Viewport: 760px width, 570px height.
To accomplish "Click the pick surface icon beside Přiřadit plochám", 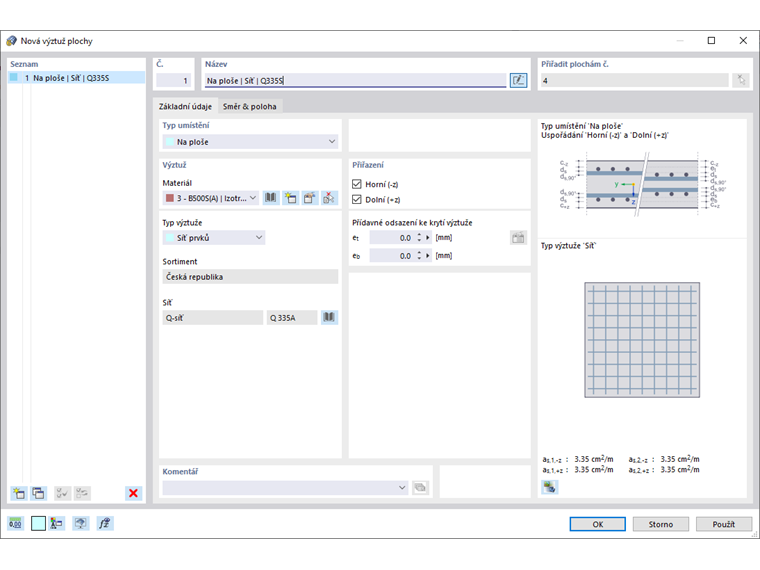I will (742, 80).
